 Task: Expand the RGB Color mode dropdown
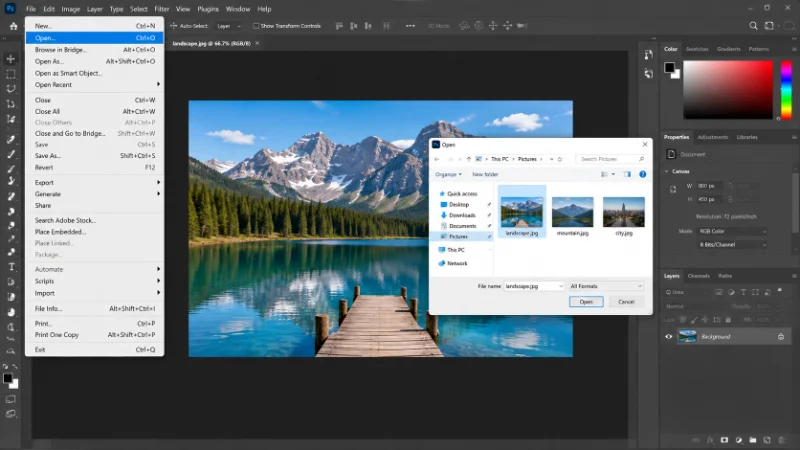click(732, 231)
